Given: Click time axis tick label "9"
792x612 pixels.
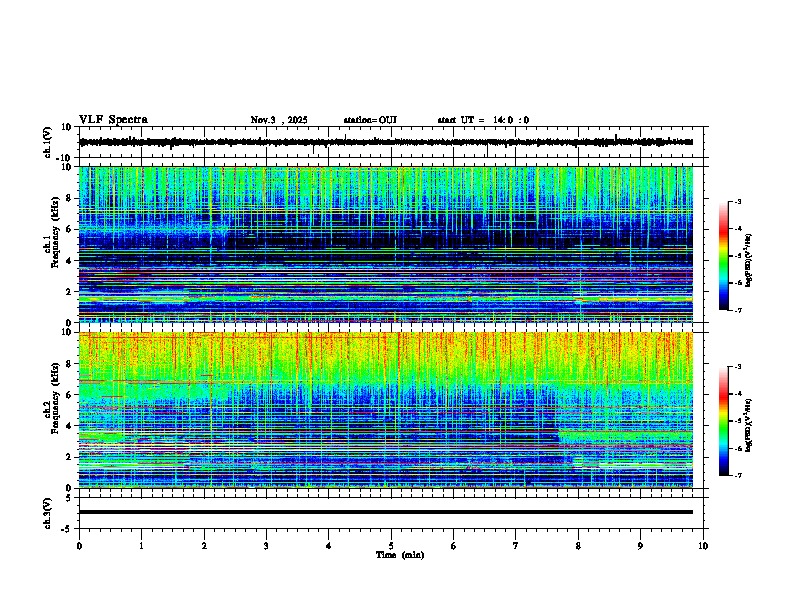Looking at the screenshot, I should tap(640, 546).
